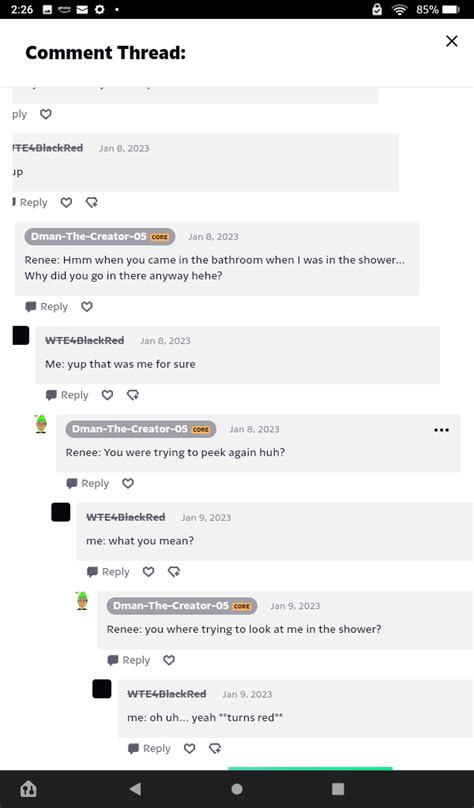Image resolution: width=474 pixels, height=808 pixels.
Task: Give a badge to the "turns red" comment
Action: click(215, 749)
